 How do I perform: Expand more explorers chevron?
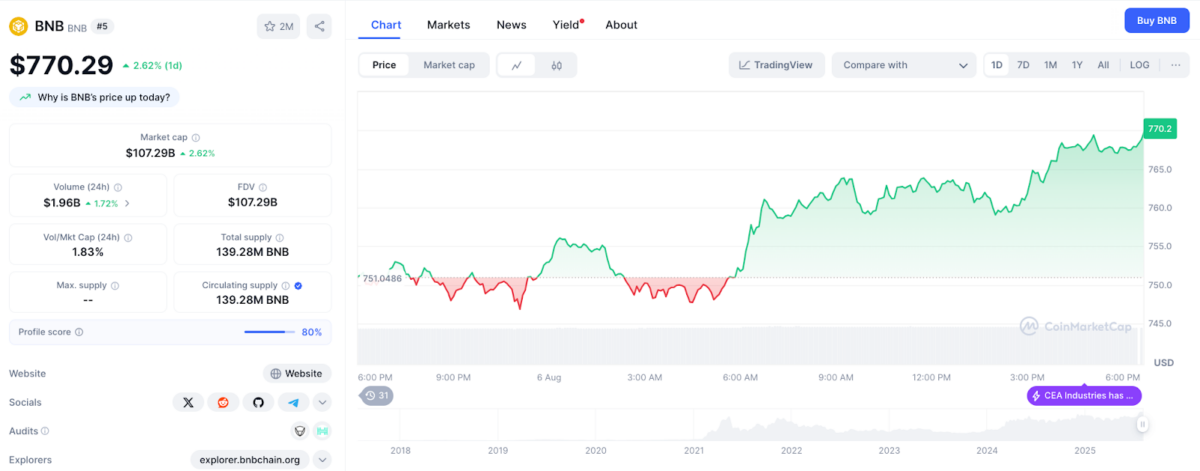click(x=322, y=460)
